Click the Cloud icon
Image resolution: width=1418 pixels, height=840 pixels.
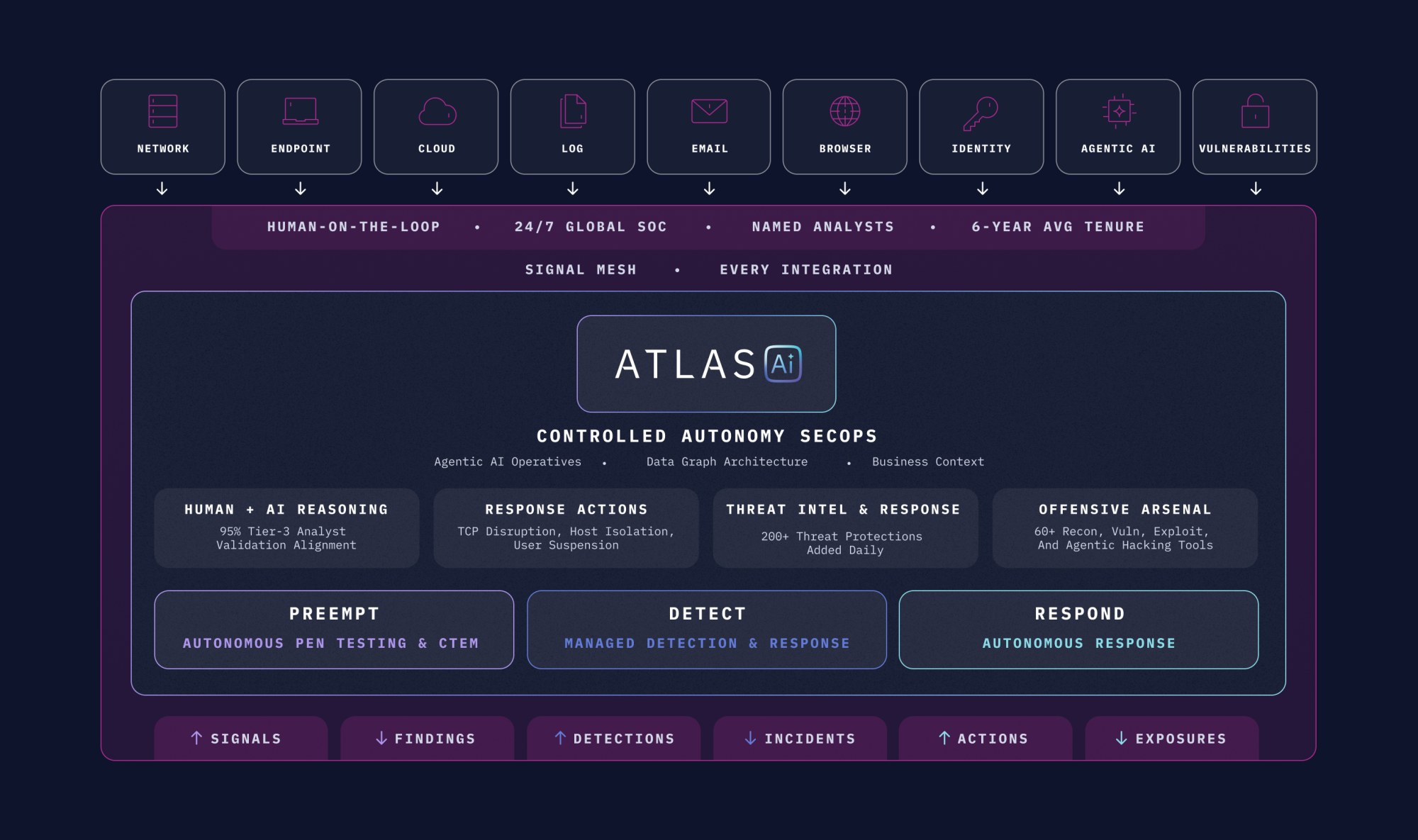pyautogui.click(x=437, y=111)
